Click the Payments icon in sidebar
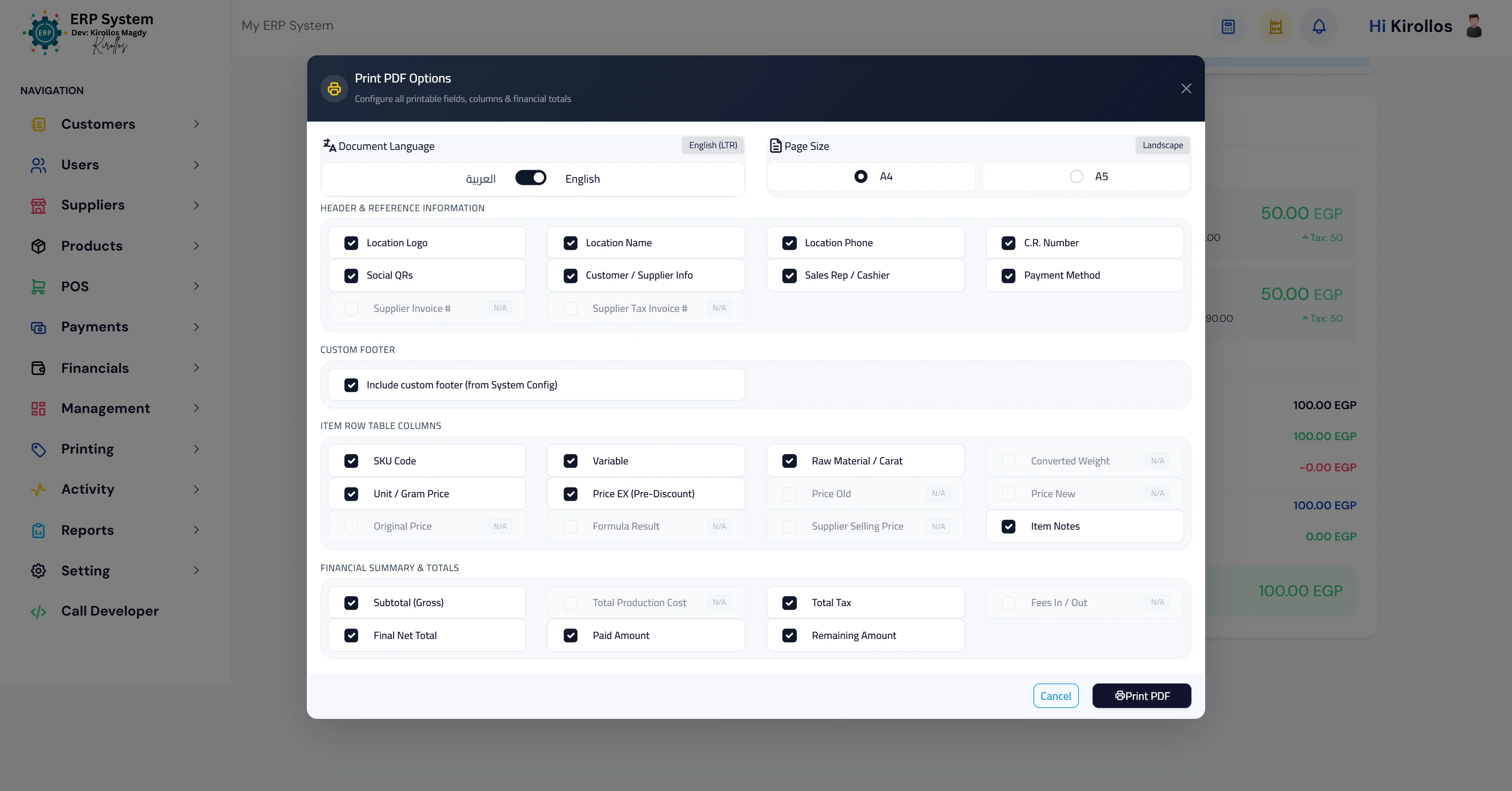The height and width of the screenshot is (791, 1512). coord(38,327)
